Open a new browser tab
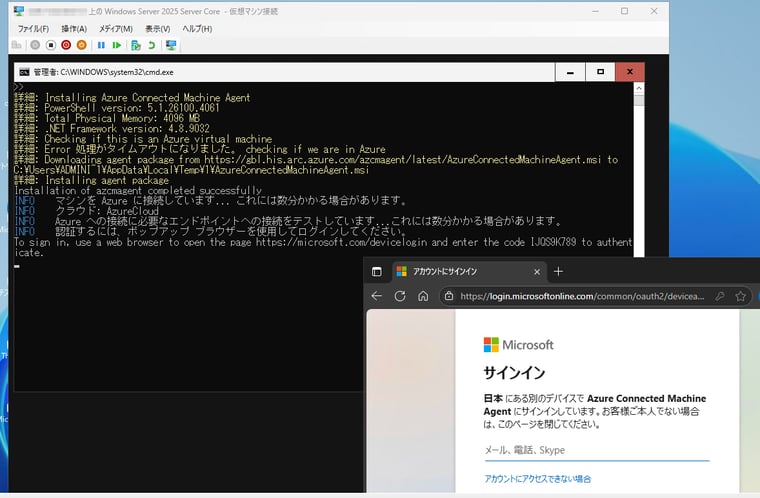Image resolution: width=760 pixels, height=498 pixels. click(x=558, y=272)
